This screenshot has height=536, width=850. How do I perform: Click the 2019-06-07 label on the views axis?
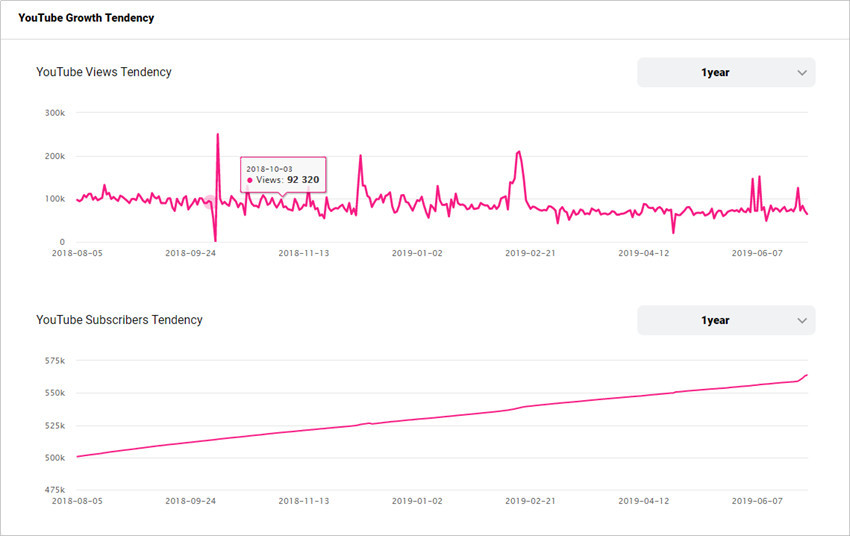click(x=757, y=253)
